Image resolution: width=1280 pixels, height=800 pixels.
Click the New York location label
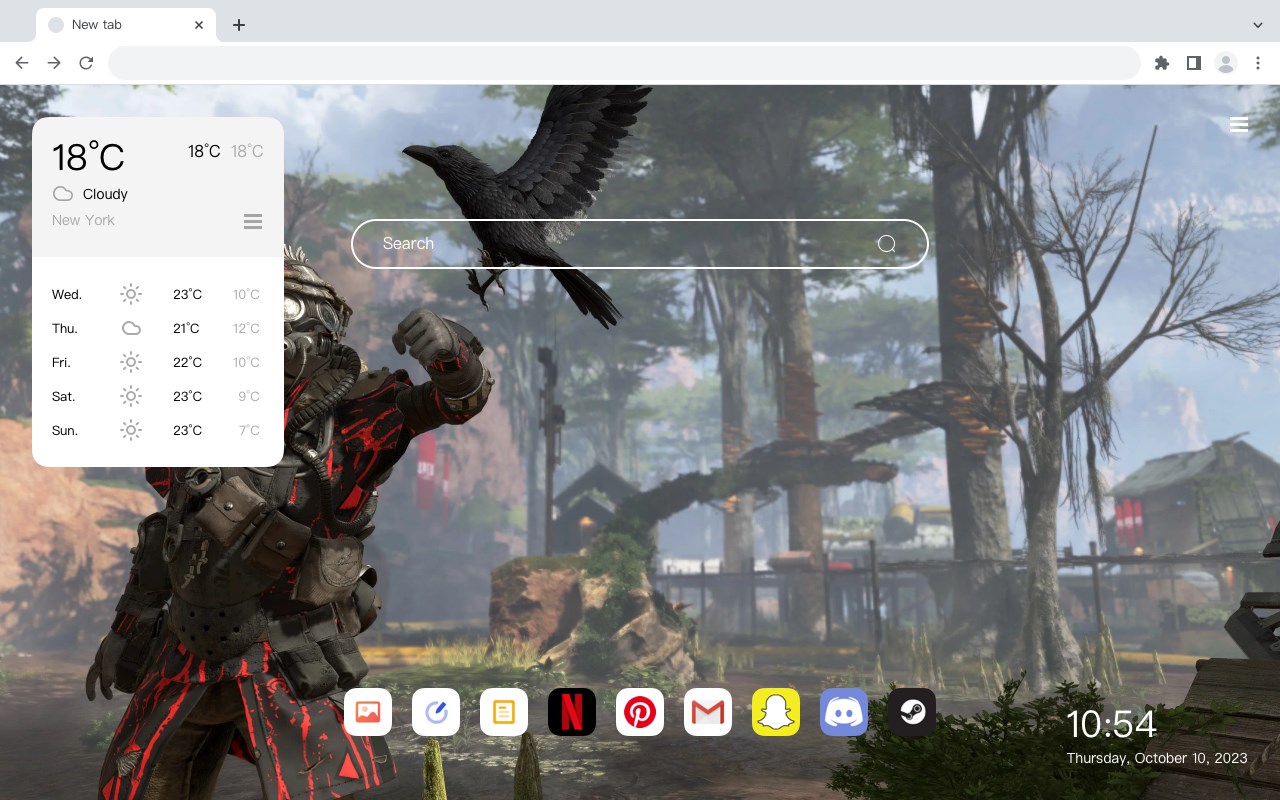(83, 220)
